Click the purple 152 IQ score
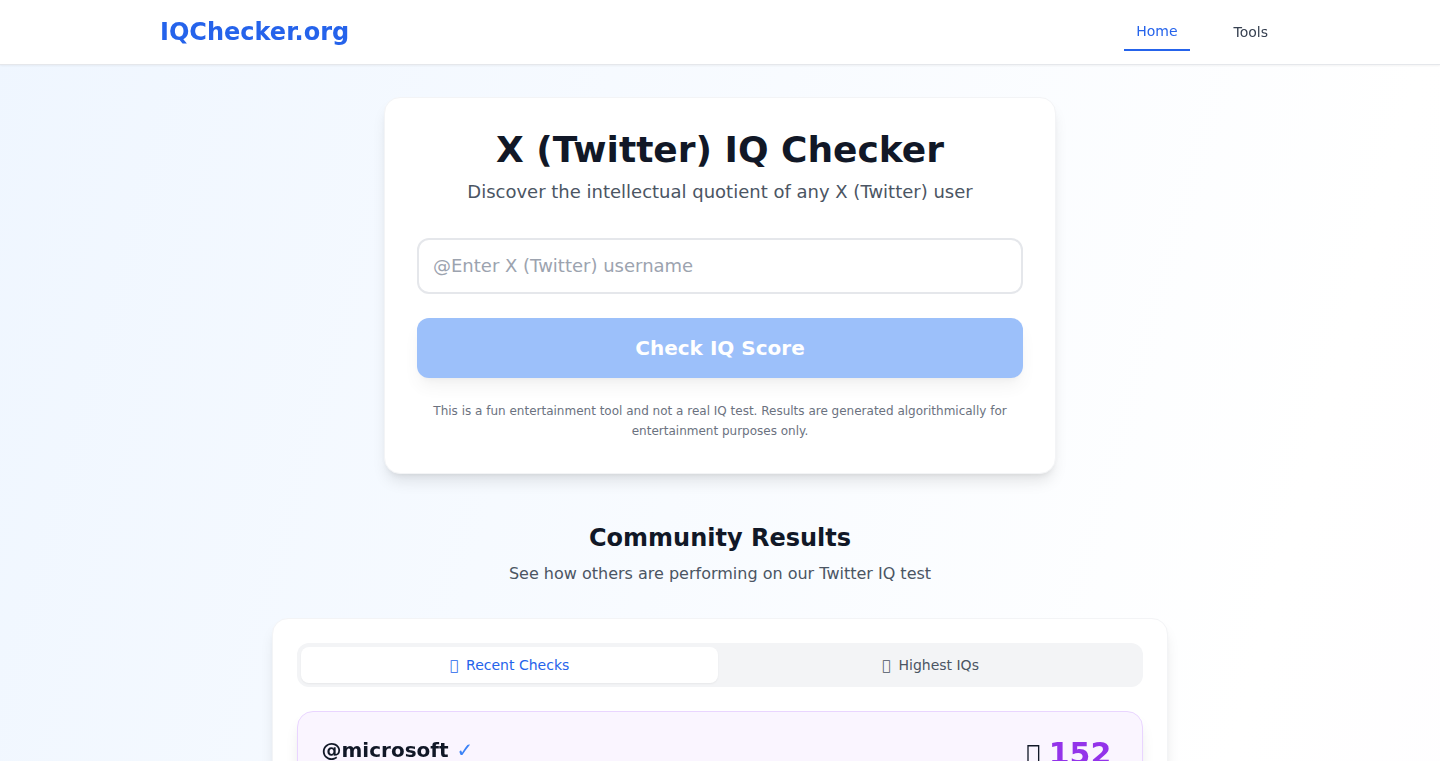The width and height of the screenshot is (1440, 761). click(1080, 751)
